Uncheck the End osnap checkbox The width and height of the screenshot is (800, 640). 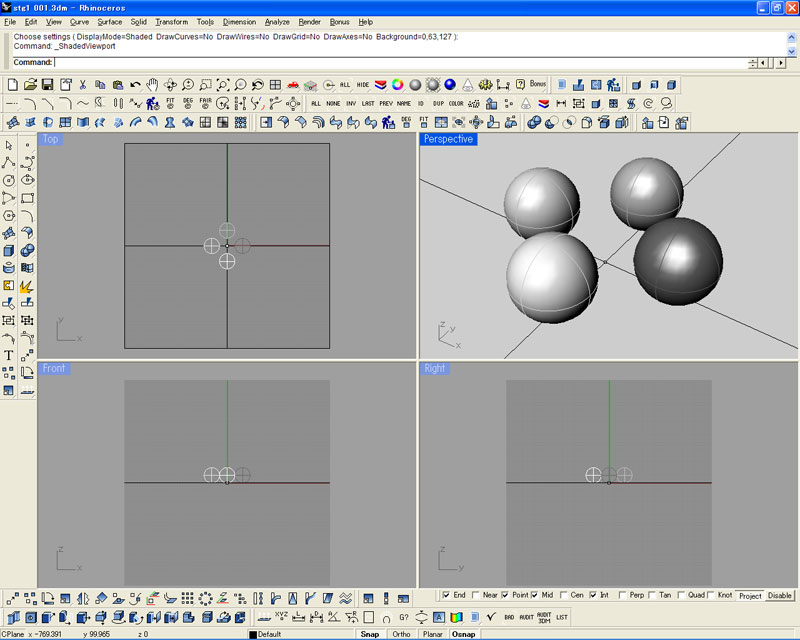tap(446, 595)
